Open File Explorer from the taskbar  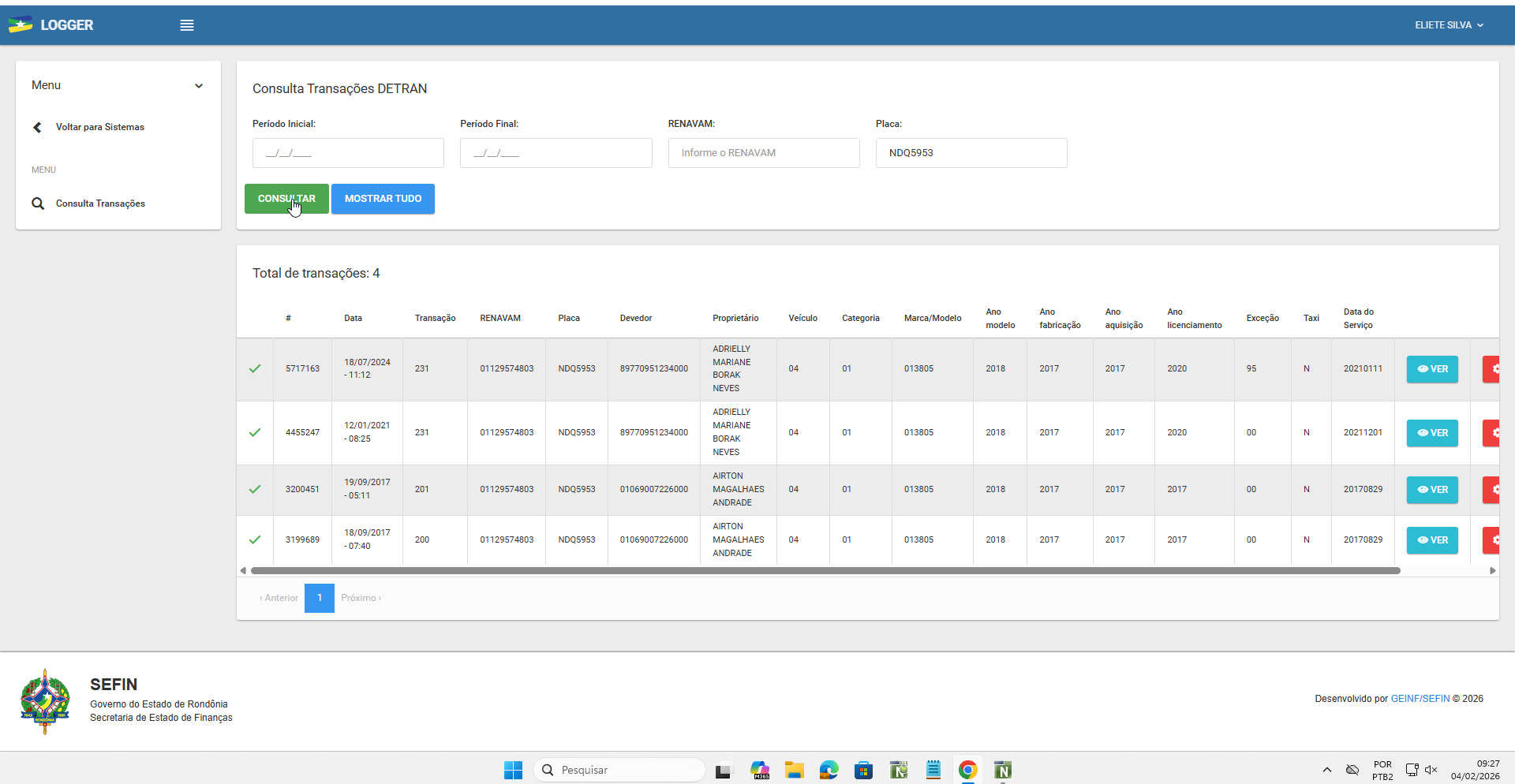coord(794,770)
